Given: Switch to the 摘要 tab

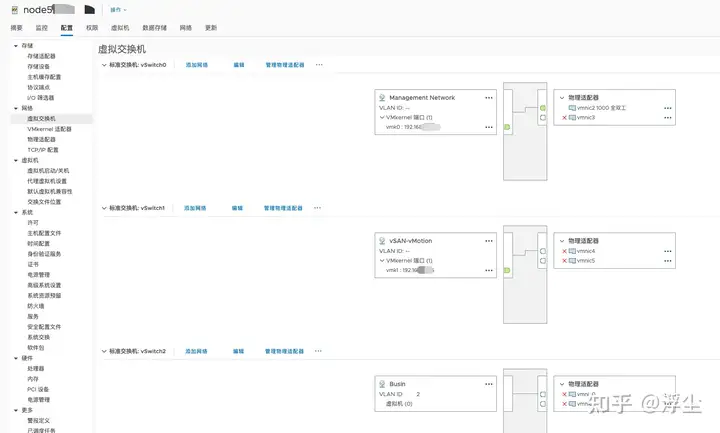Looking at the screenshot, I should tap(17, 28).
